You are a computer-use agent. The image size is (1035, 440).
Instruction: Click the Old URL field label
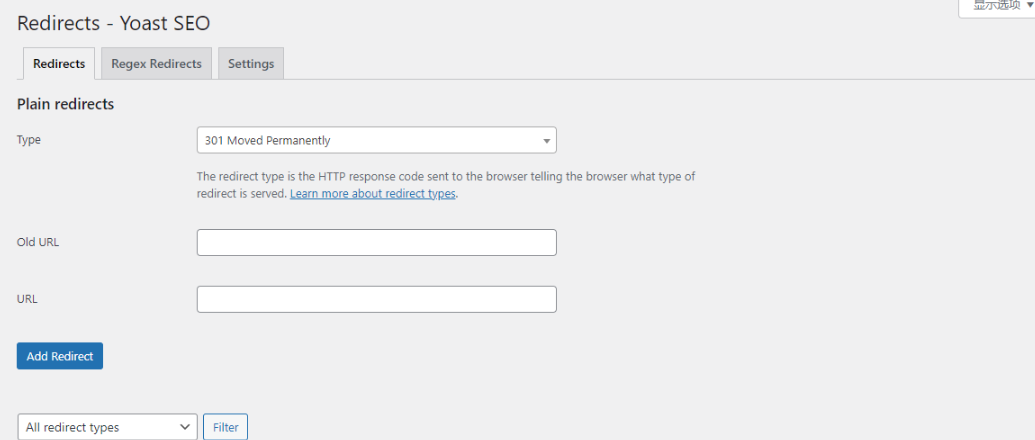38,242
